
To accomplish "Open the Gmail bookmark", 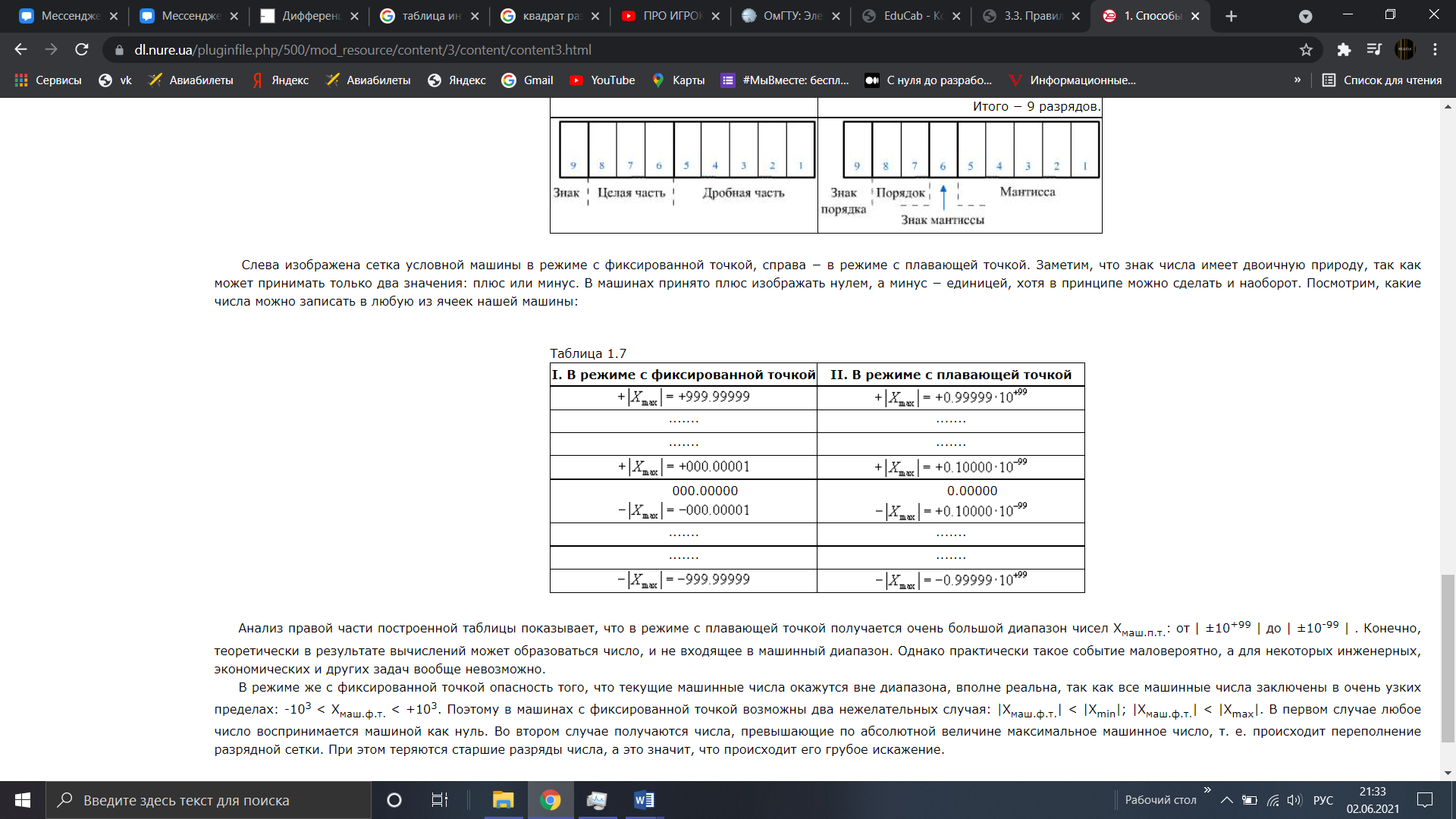I will (x=528, y=80).
